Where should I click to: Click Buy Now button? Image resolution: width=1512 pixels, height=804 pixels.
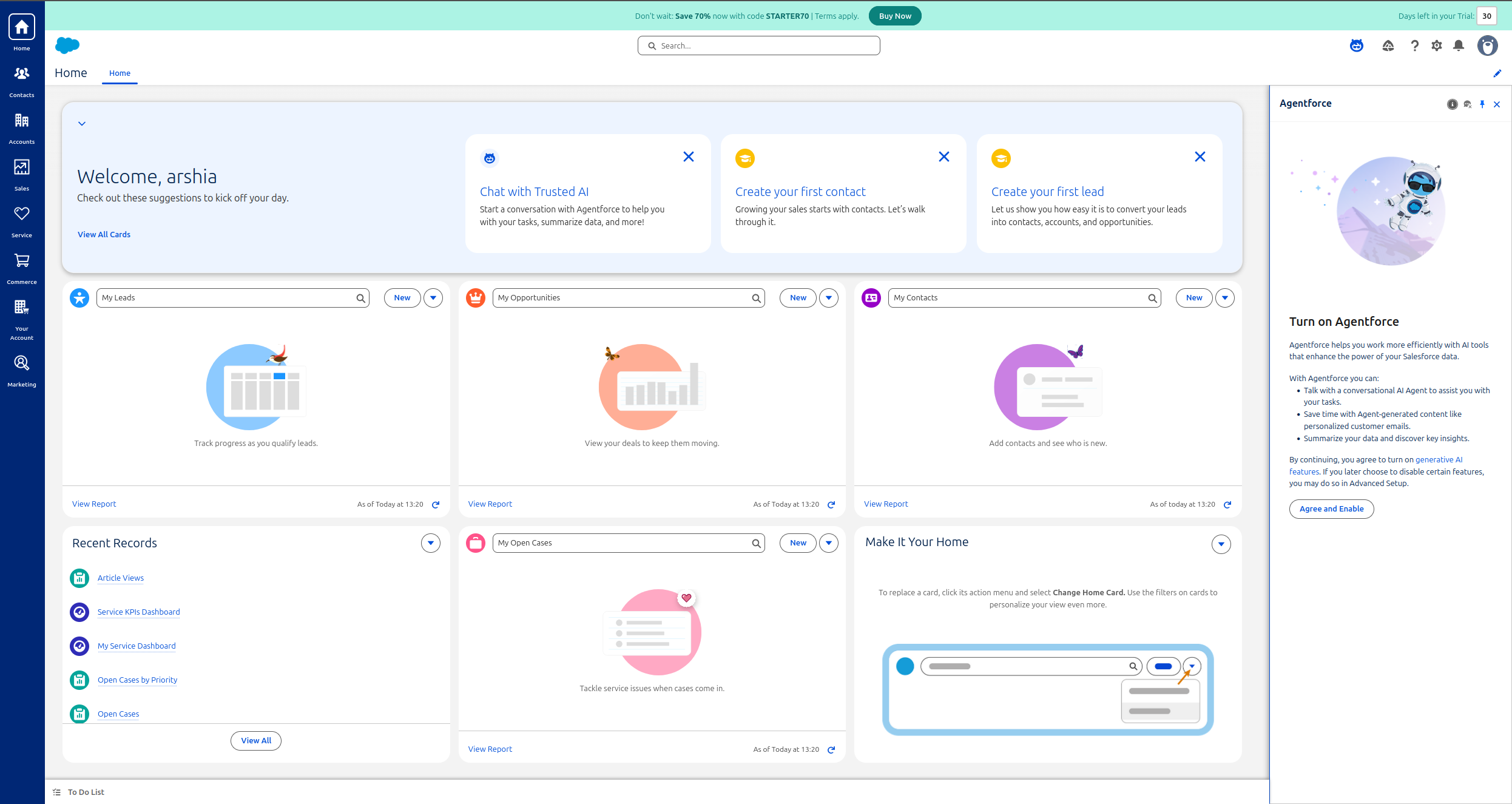click(x=895, y=16)
